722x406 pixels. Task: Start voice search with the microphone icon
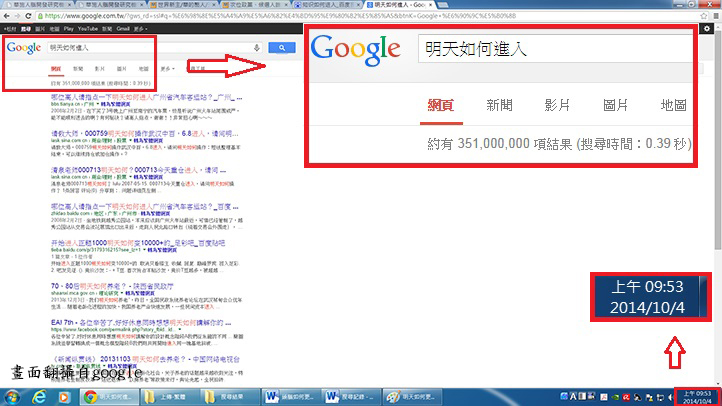click(x=256, y=47)
